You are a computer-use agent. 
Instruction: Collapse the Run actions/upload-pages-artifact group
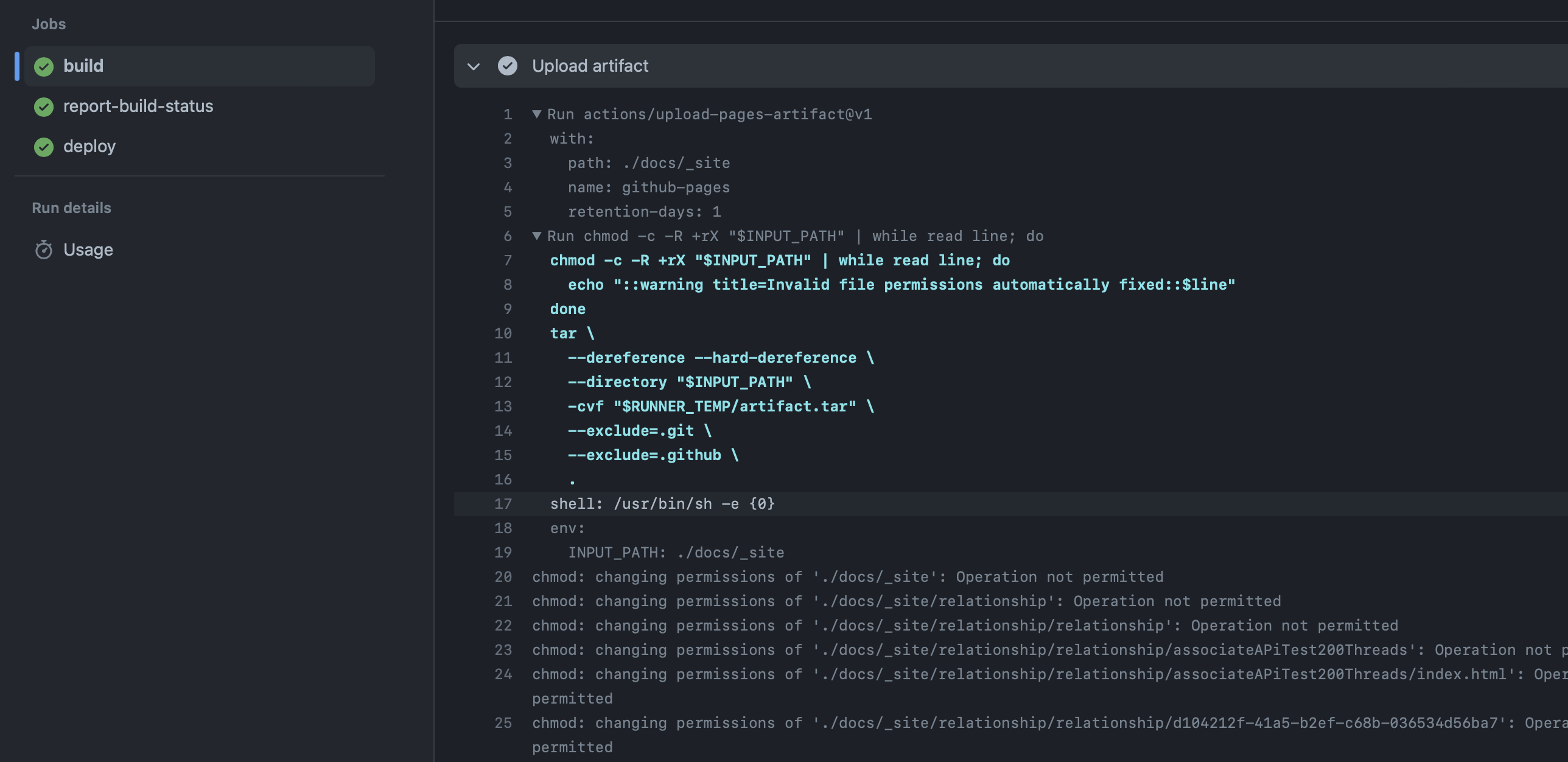pyautogui.click(x=536, y=114)
